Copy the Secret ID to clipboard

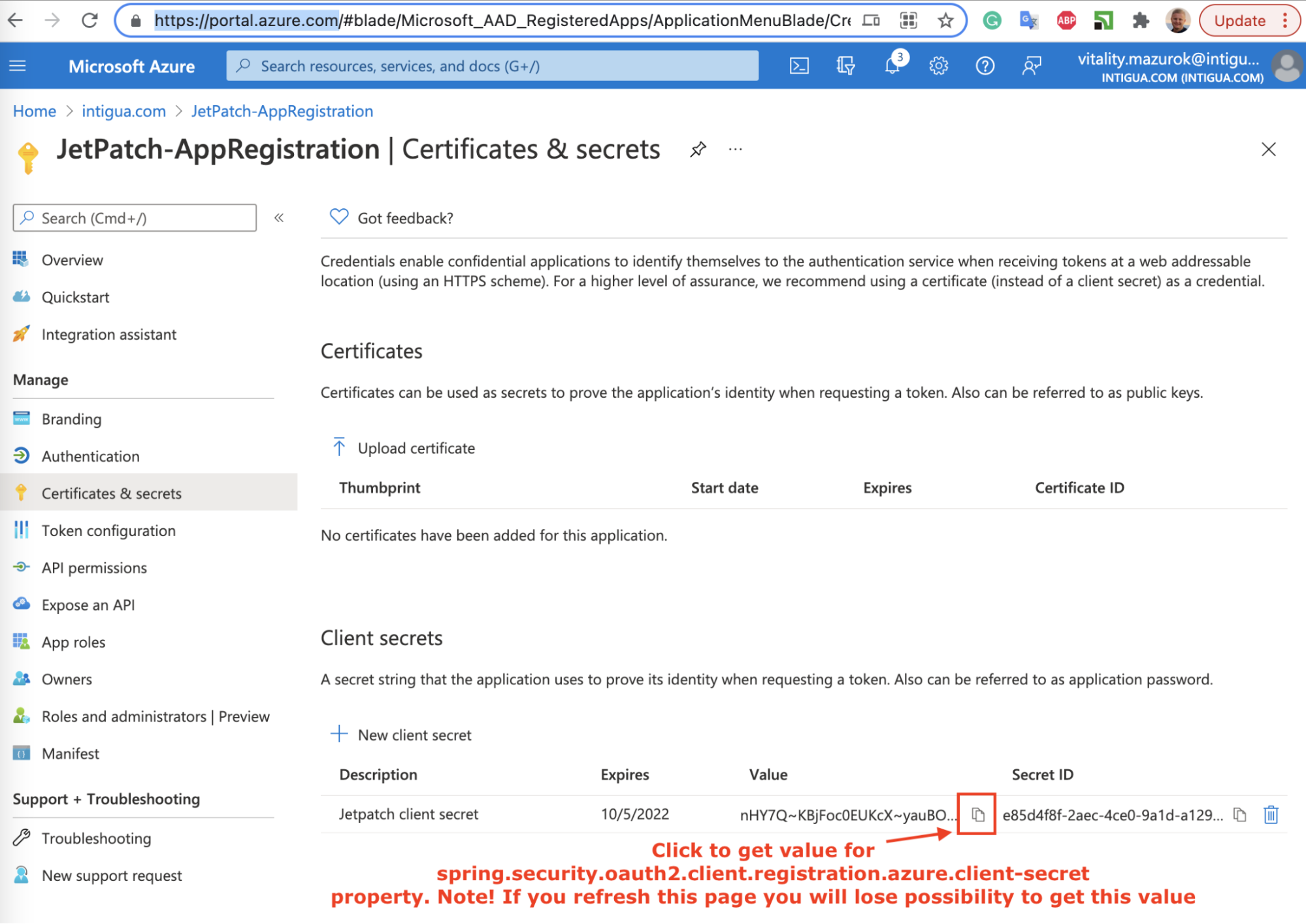(1239, 814)
